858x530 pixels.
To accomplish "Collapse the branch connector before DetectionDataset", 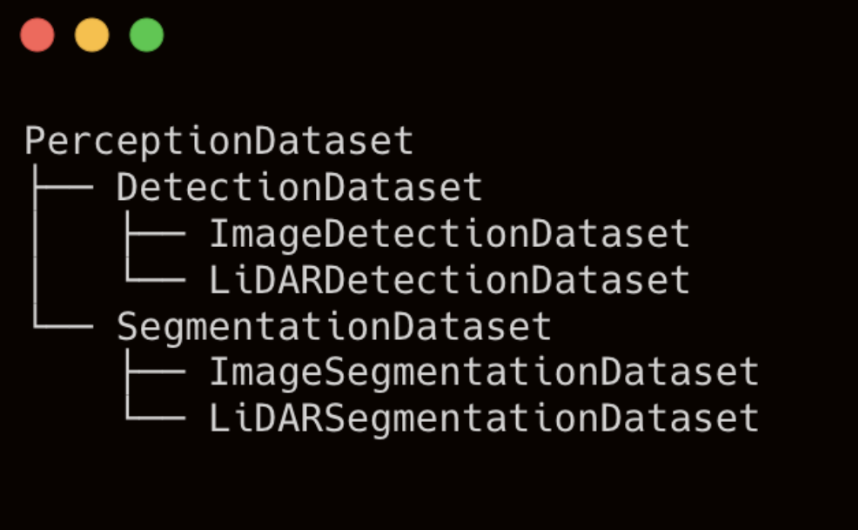I will [x=62, y=187].
